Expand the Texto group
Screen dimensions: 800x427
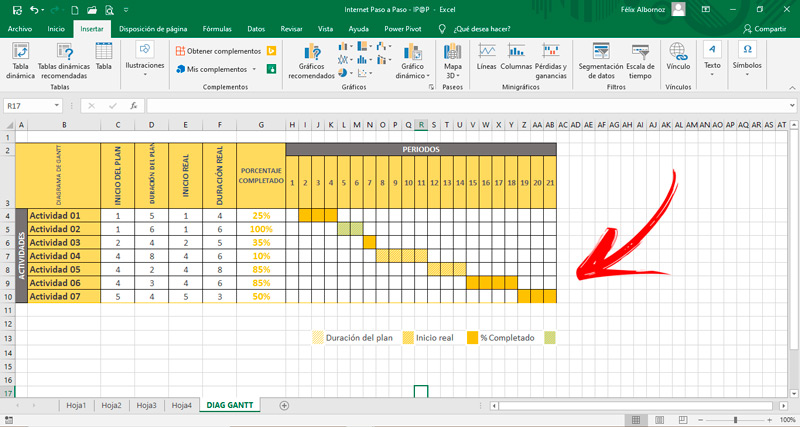pos(712,60)
